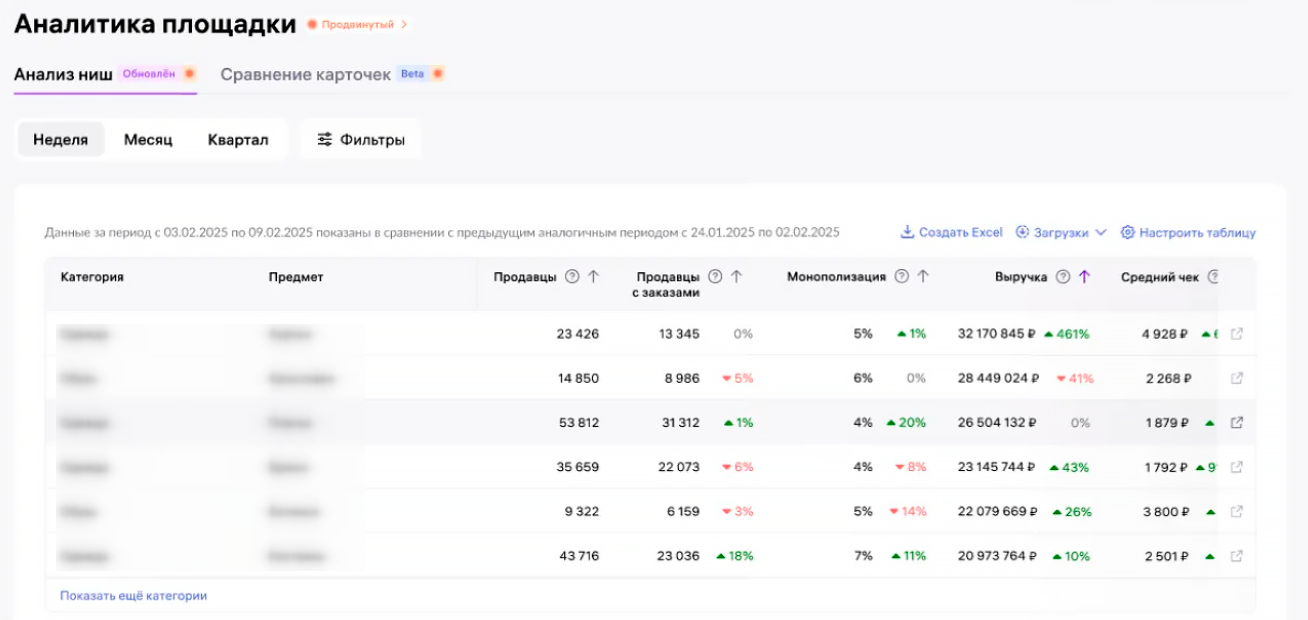Open help icon for Продавцы с заказами
The width and height of the screenshot is (1308, 620).
pos(714,276)
